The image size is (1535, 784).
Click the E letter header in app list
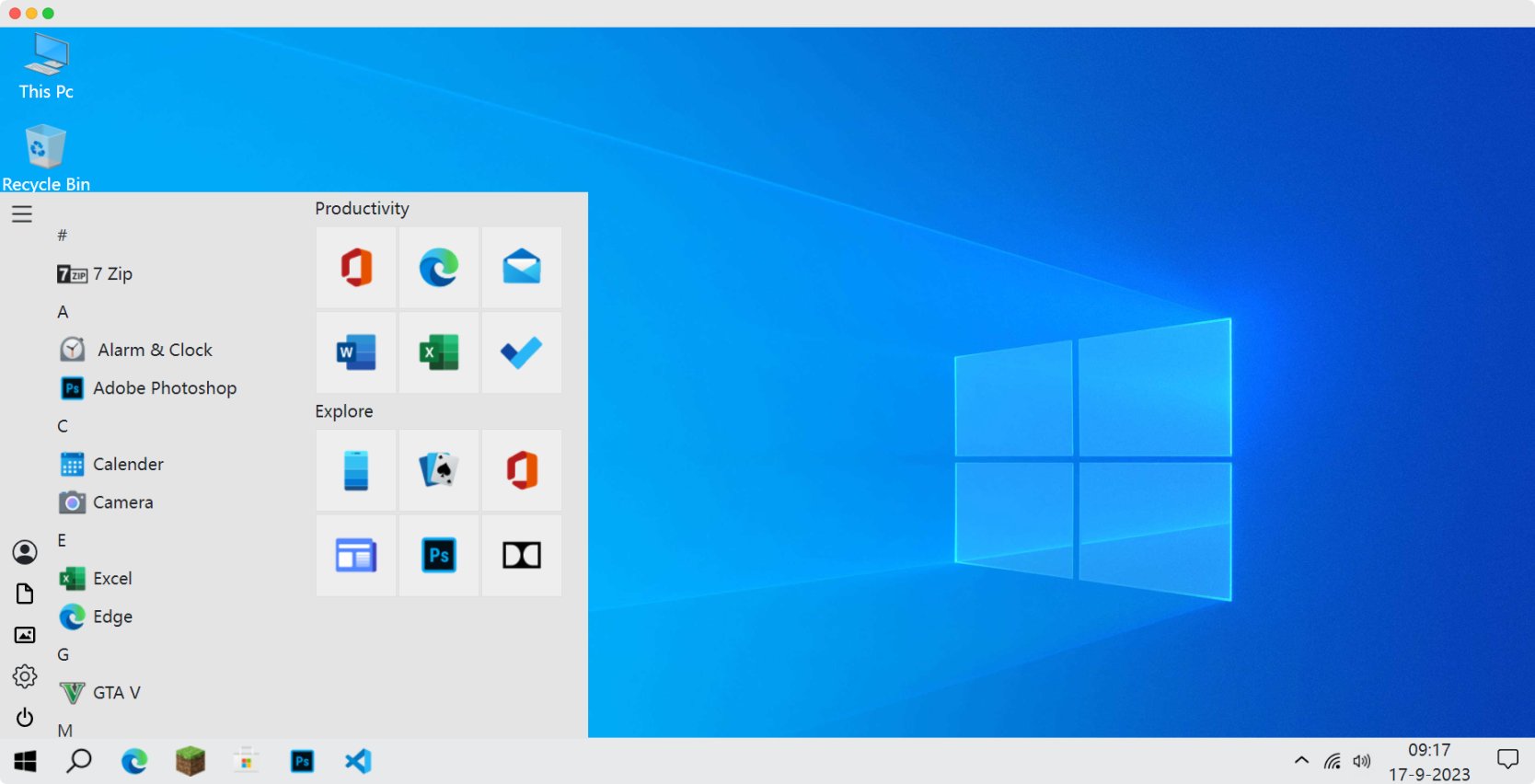click(x=62, y=540)
